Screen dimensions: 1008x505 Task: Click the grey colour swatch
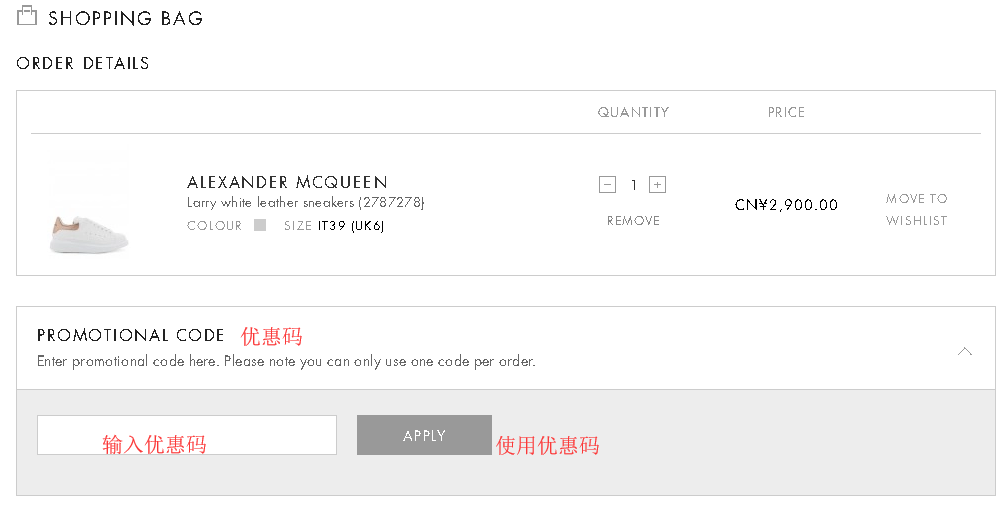coord(260,226)
